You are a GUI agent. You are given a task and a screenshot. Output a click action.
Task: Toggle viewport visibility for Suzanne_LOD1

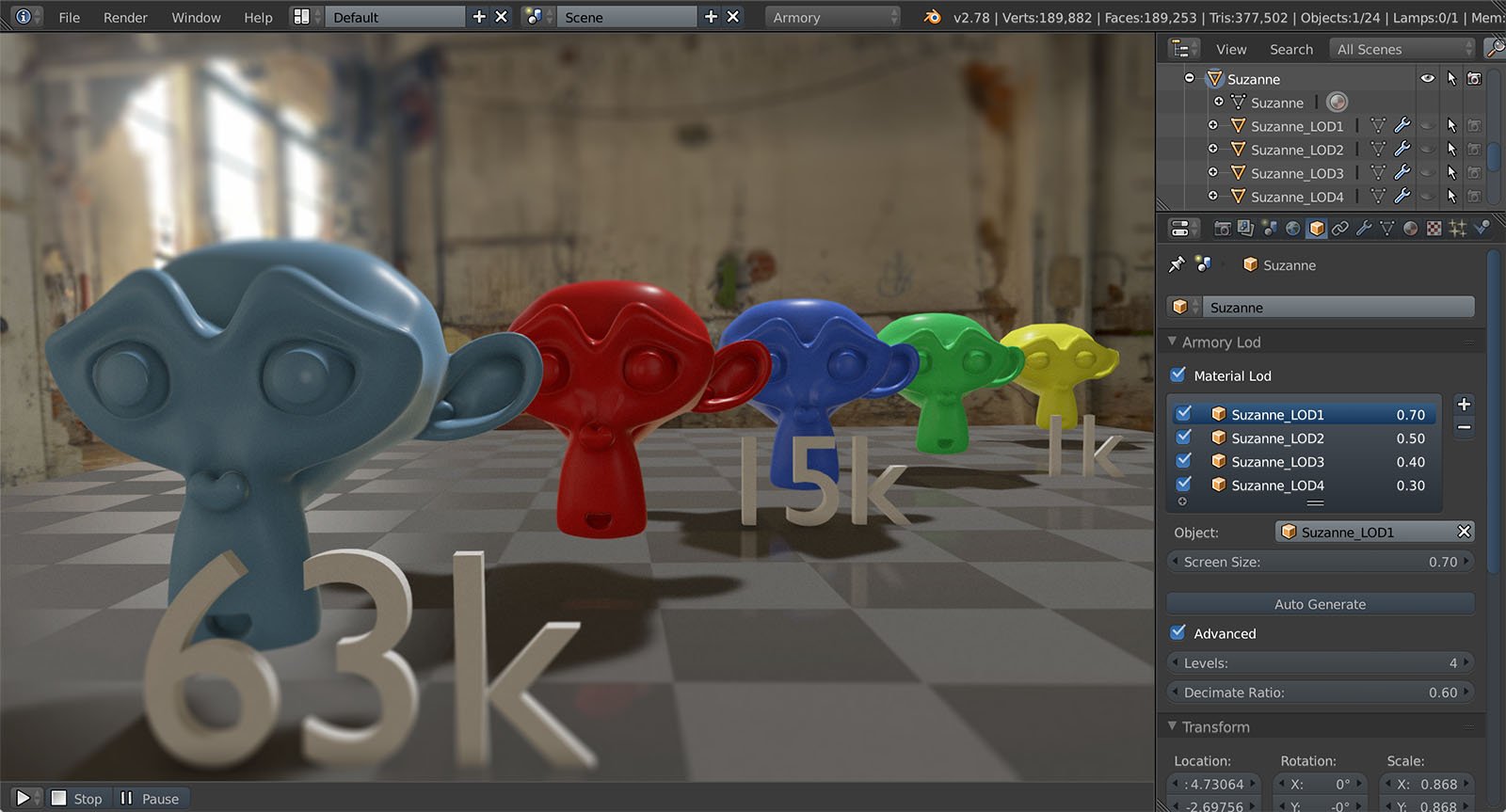click(x=1428, y=125)
